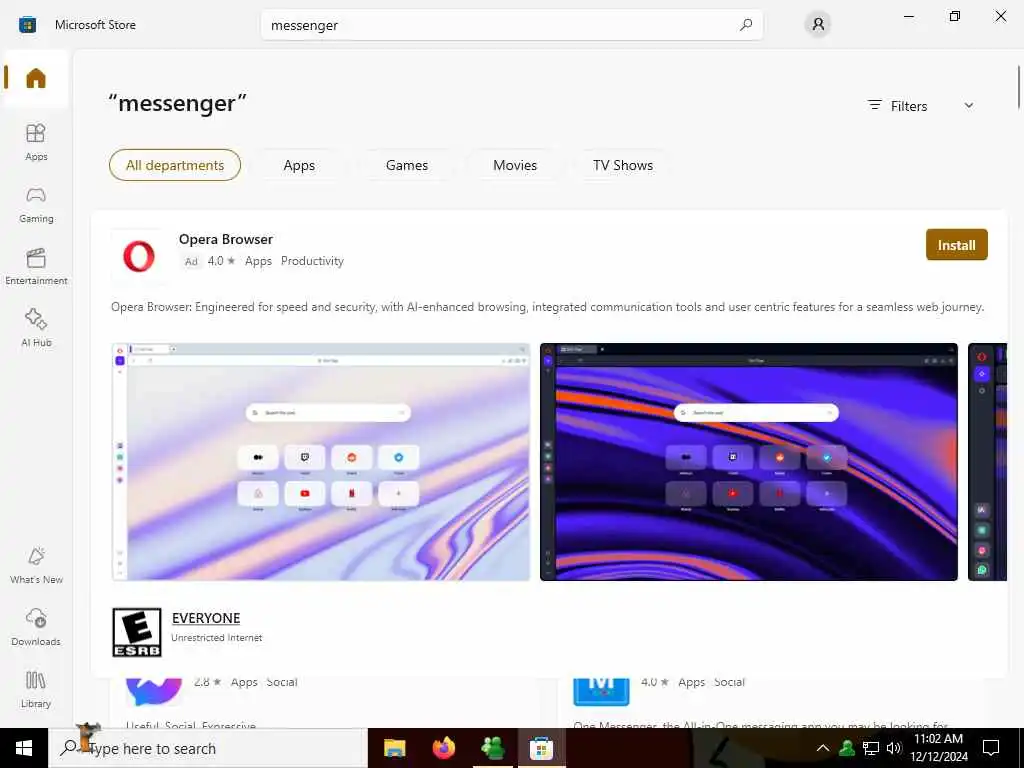Click the EVERYONE rating link

pos(206,618)
